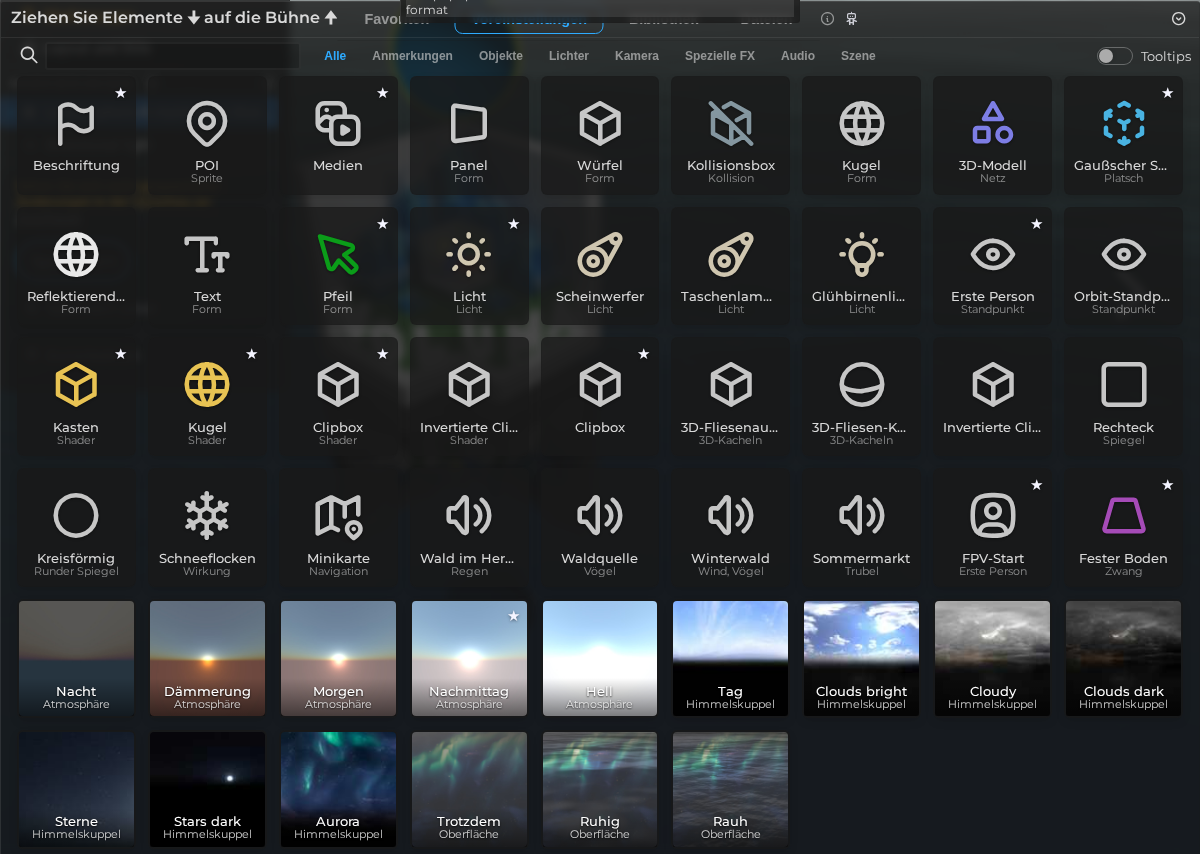This screenshot has height=854, width=1200.
Task: Choose the Stars dark sky dome
Action: pyautogui.click(x=207, y=789)
